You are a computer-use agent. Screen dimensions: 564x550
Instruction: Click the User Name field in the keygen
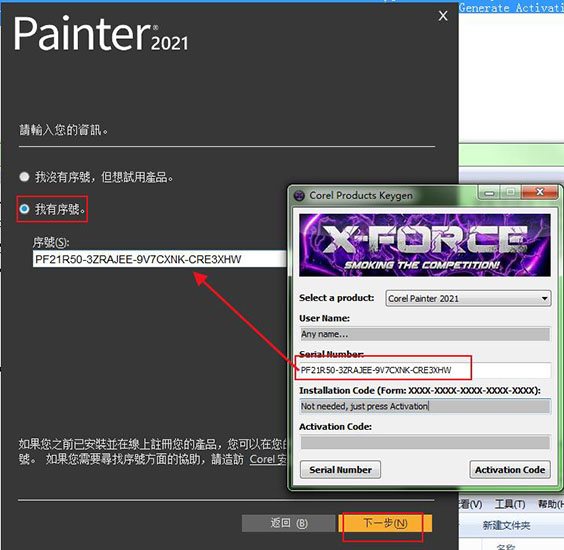(425, 334)
